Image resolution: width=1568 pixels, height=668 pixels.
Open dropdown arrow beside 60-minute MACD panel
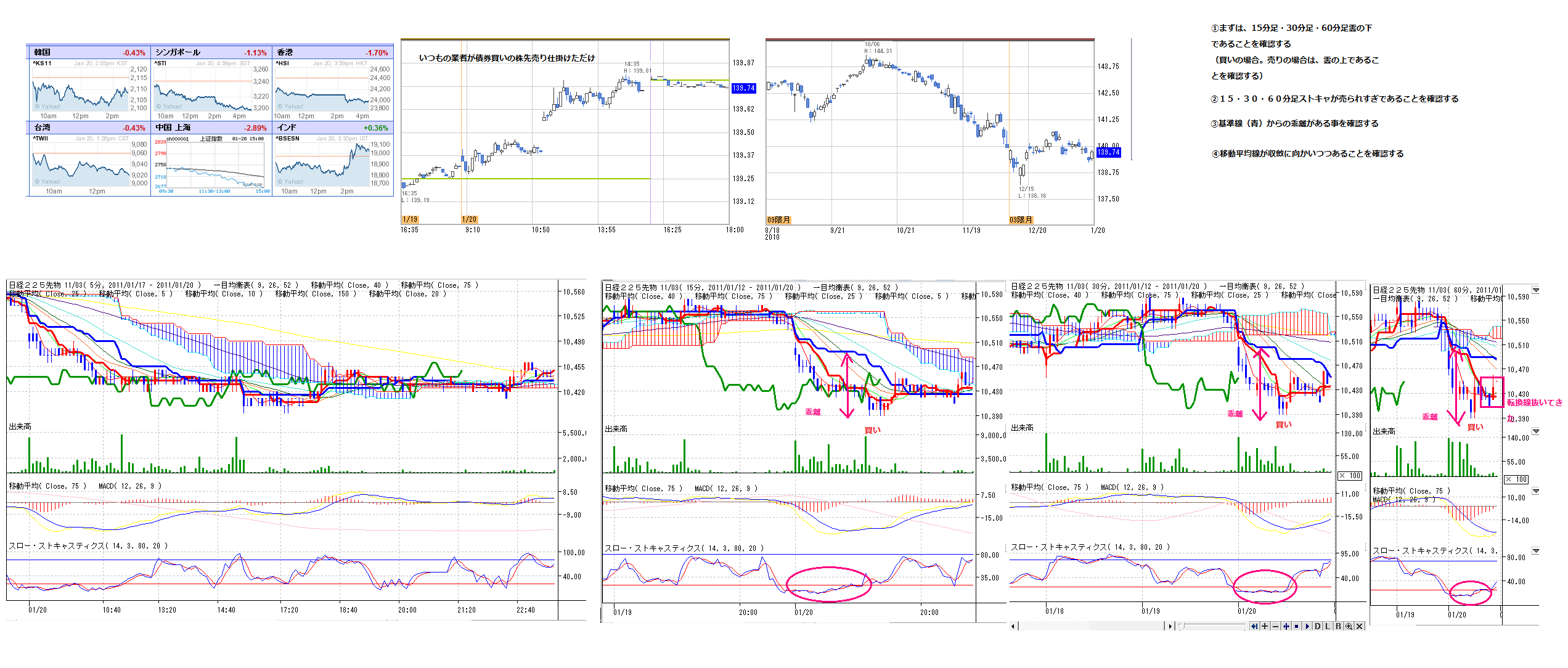pos(1536,491)
